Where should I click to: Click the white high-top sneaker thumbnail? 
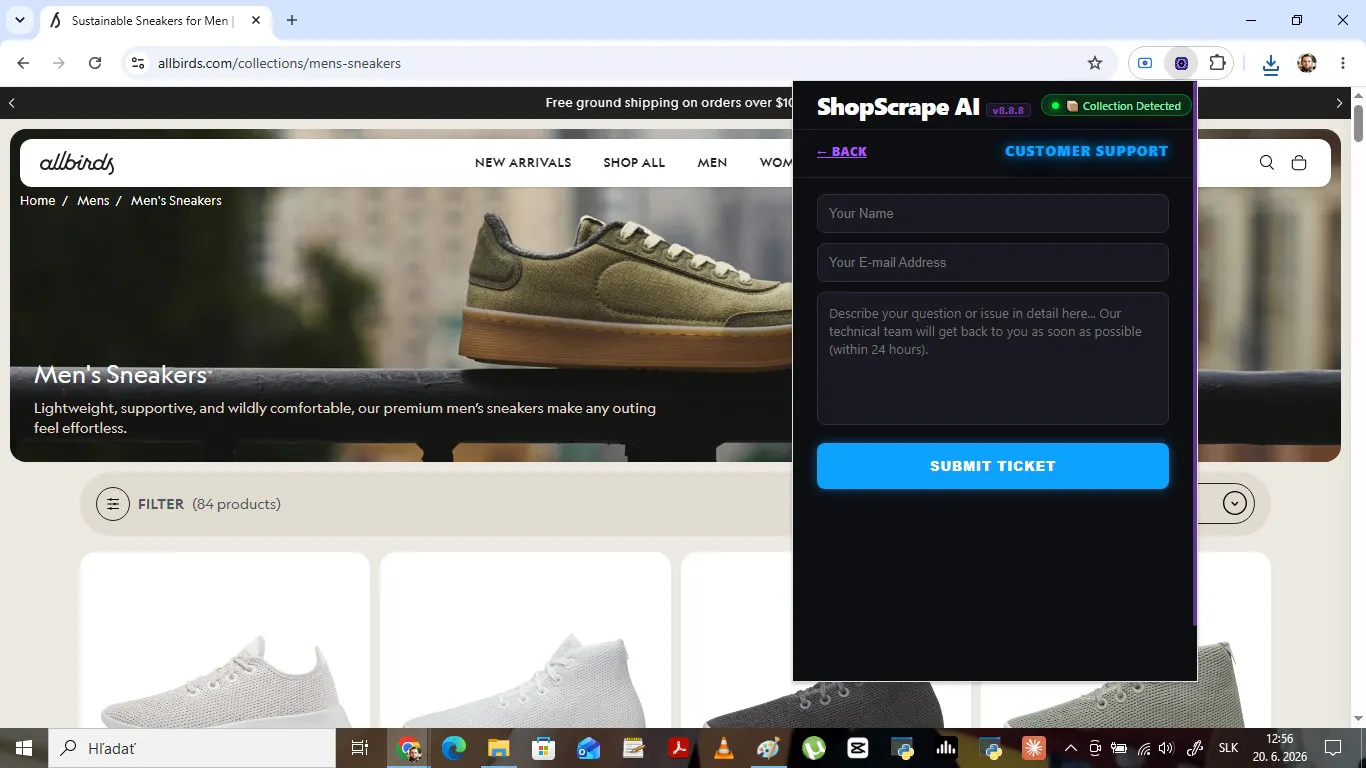tap(525, 640)
